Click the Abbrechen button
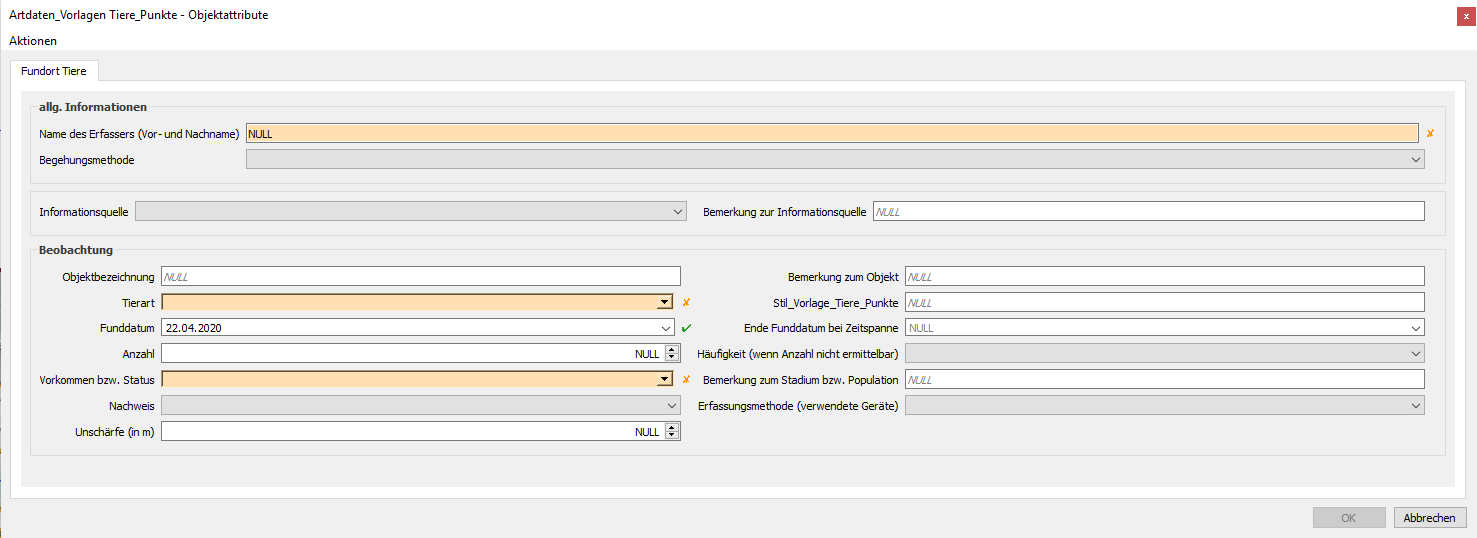 1429,518
